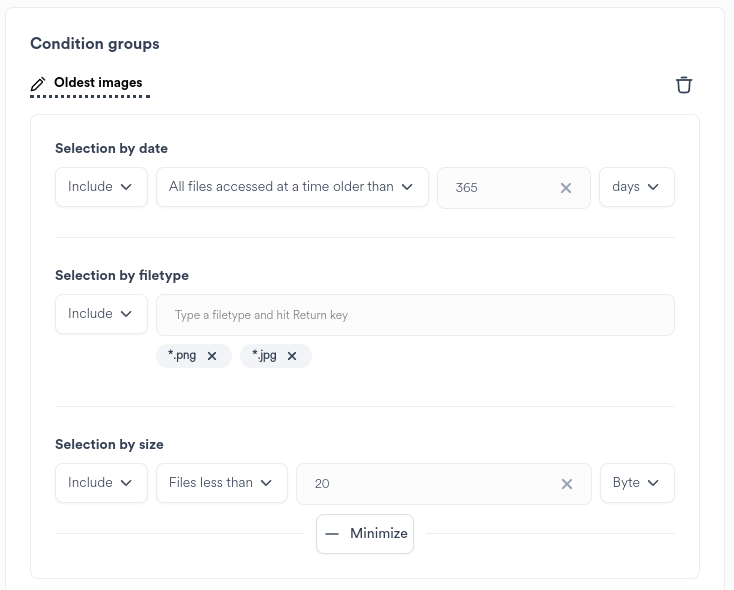Screen dimensions: 734x590
Task: Remove the *.jpg filetype tag
Action: (x=292, y=356)
